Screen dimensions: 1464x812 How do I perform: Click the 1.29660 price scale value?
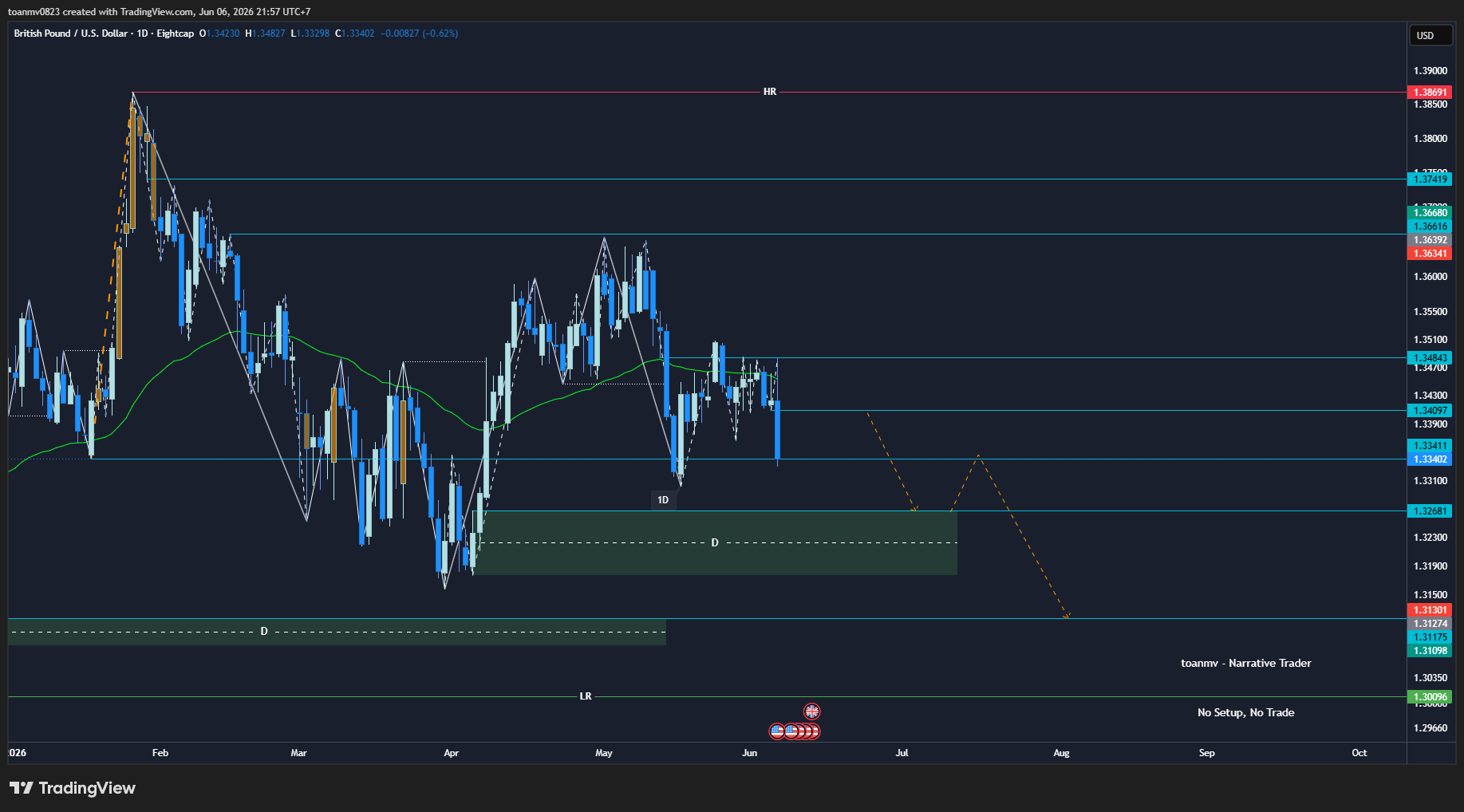click(1430, 728)
